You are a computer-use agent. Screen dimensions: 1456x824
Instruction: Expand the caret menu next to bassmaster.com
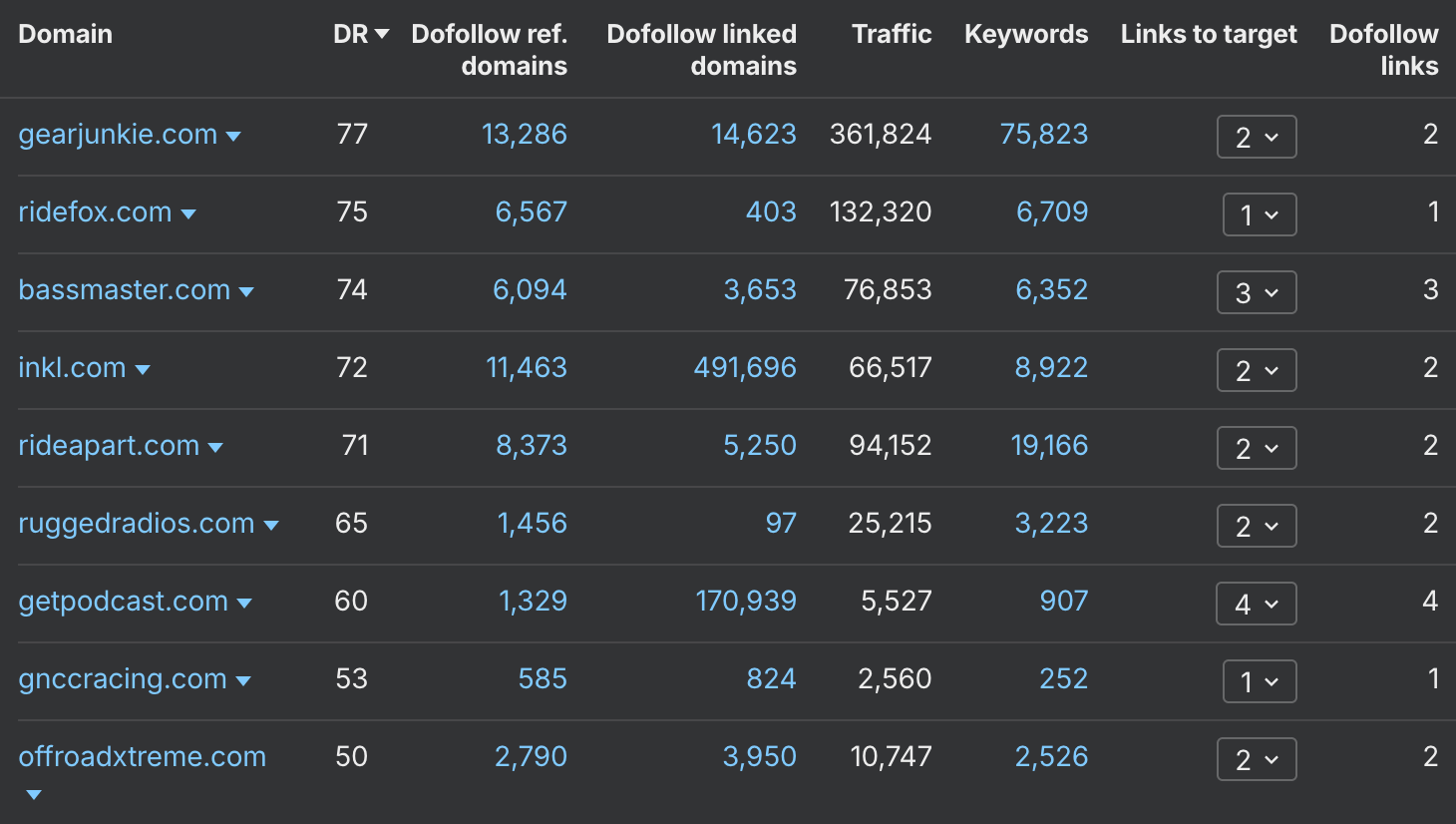[246, 292]
